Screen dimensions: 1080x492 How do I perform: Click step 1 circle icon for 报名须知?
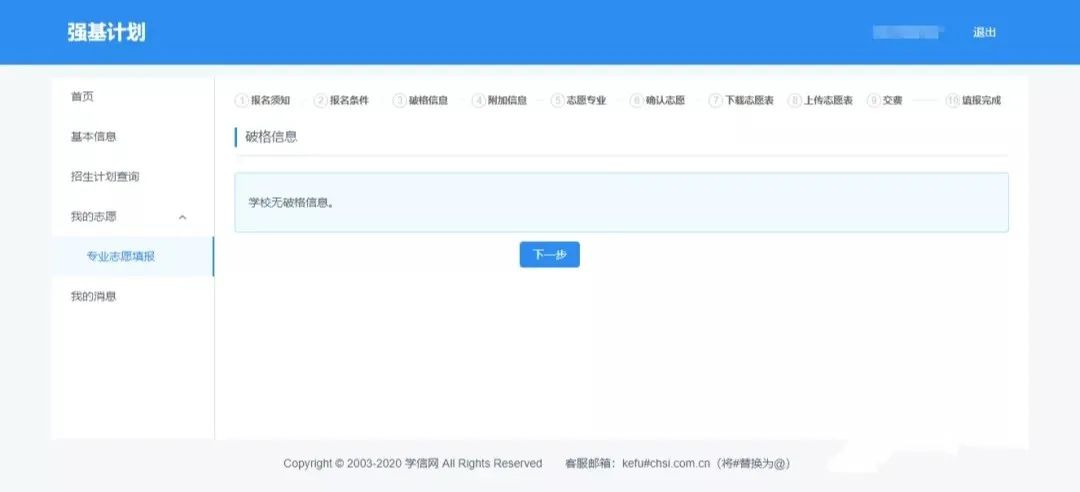tap(241, 101)
